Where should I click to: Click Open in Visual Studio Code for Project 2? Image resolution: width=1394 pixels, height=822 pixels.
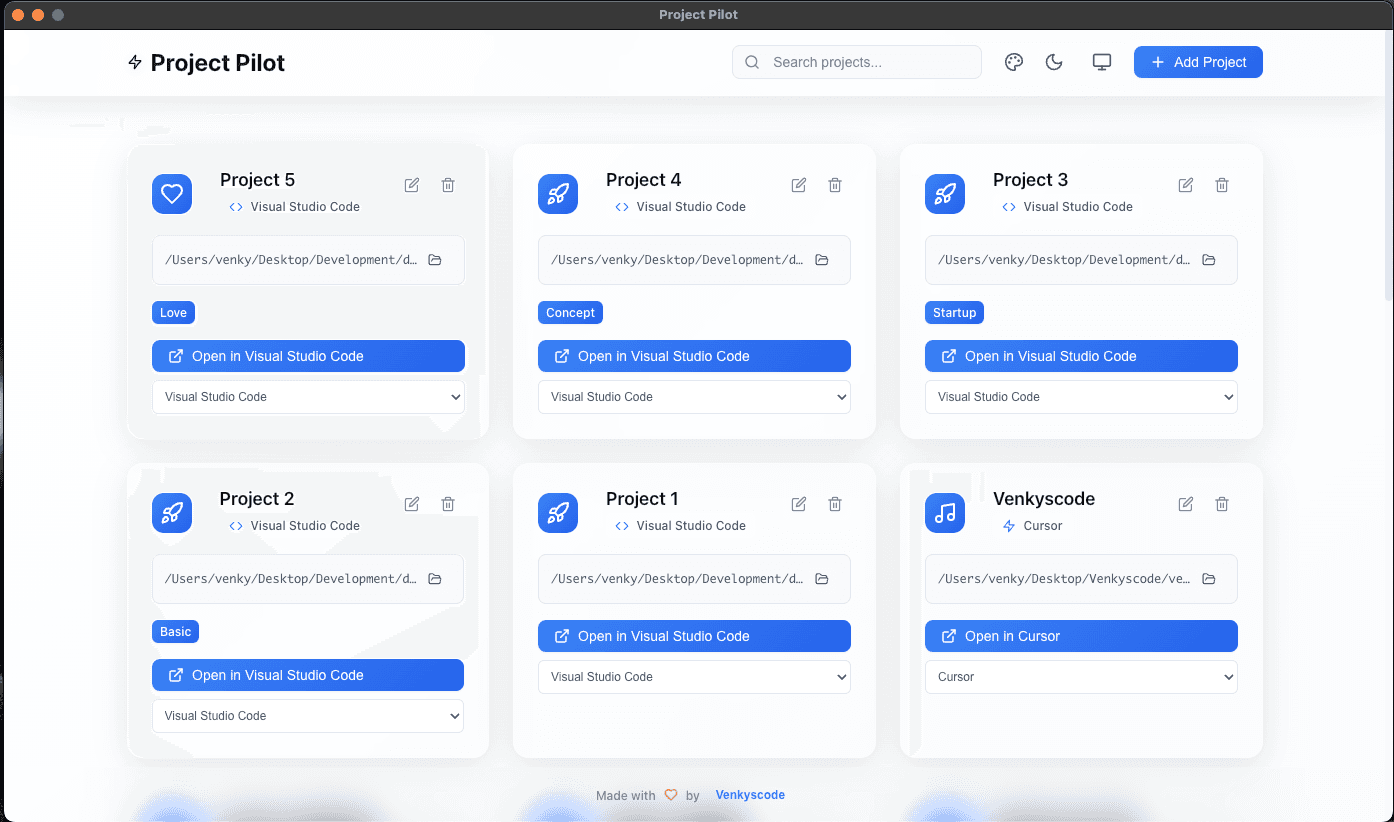click(308, 675)
